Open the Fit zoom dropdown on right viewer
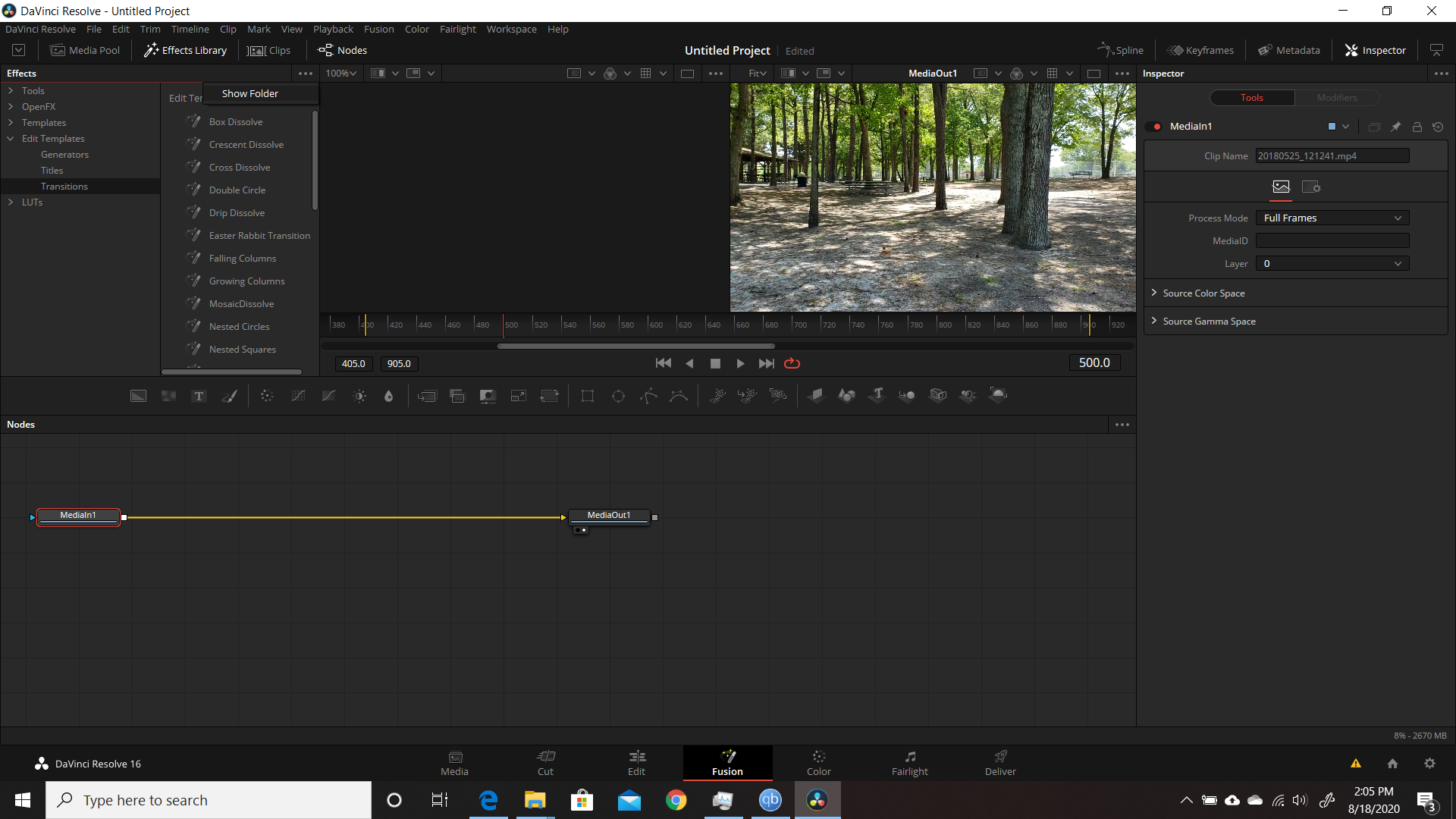This screenshot has height=819, width=1456. 757,73
